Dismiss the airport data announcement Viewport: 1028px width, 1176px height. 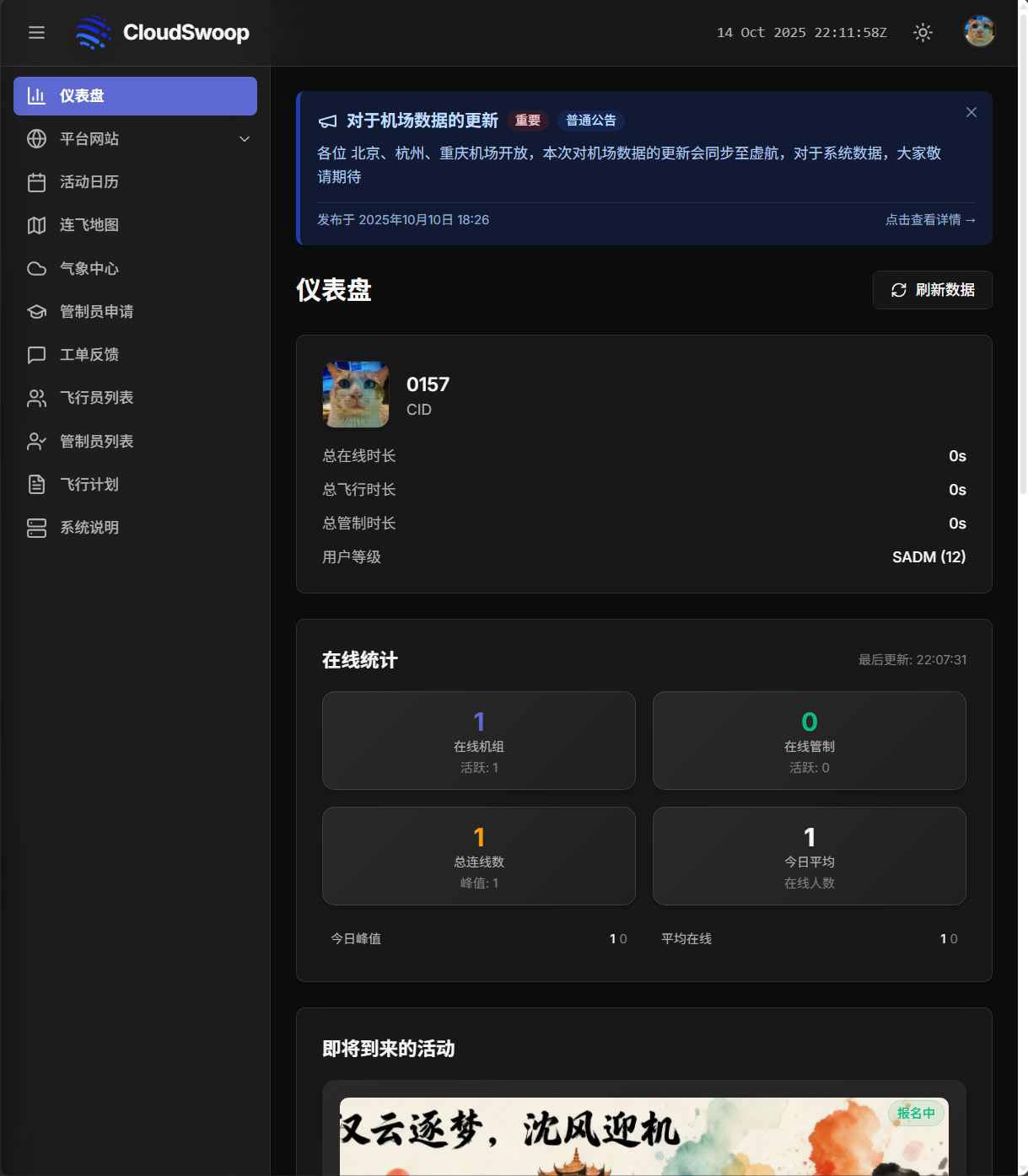tap(971, 111)
